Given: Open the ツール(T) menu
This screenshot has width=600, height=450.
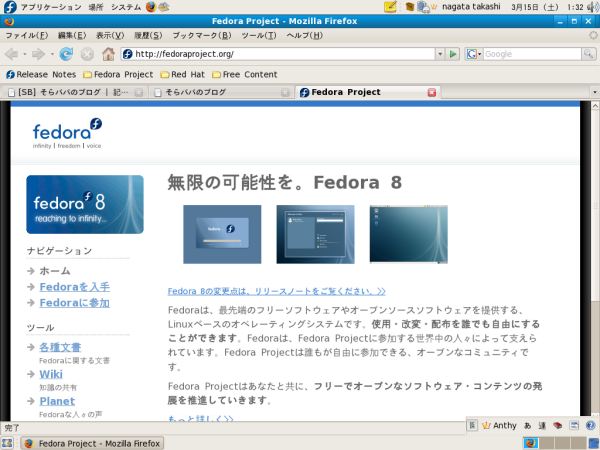Looking at the screenshot, I should (259, 36).
